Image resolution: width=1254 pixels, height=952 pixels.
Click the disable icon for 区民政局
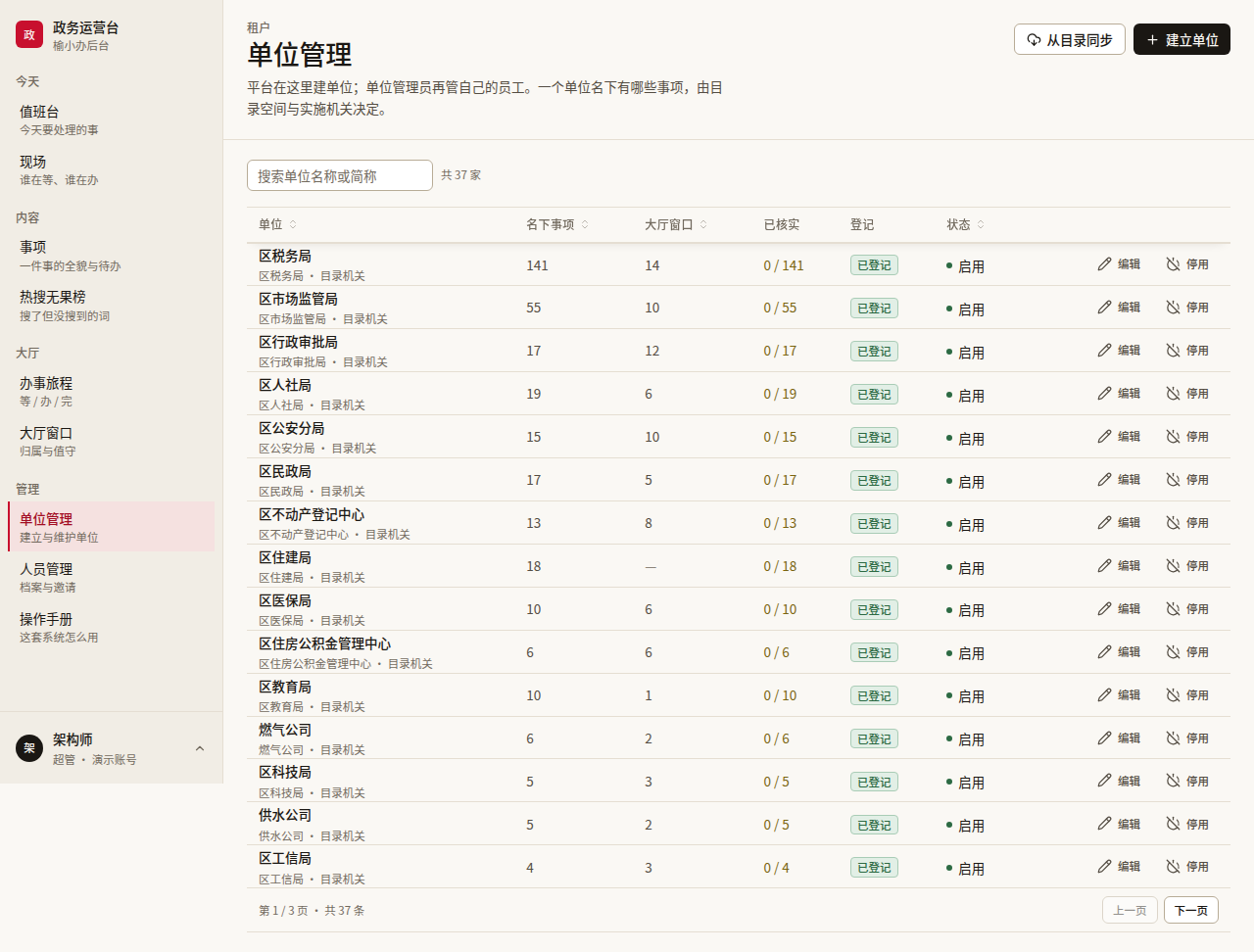tap(1173, 480)
